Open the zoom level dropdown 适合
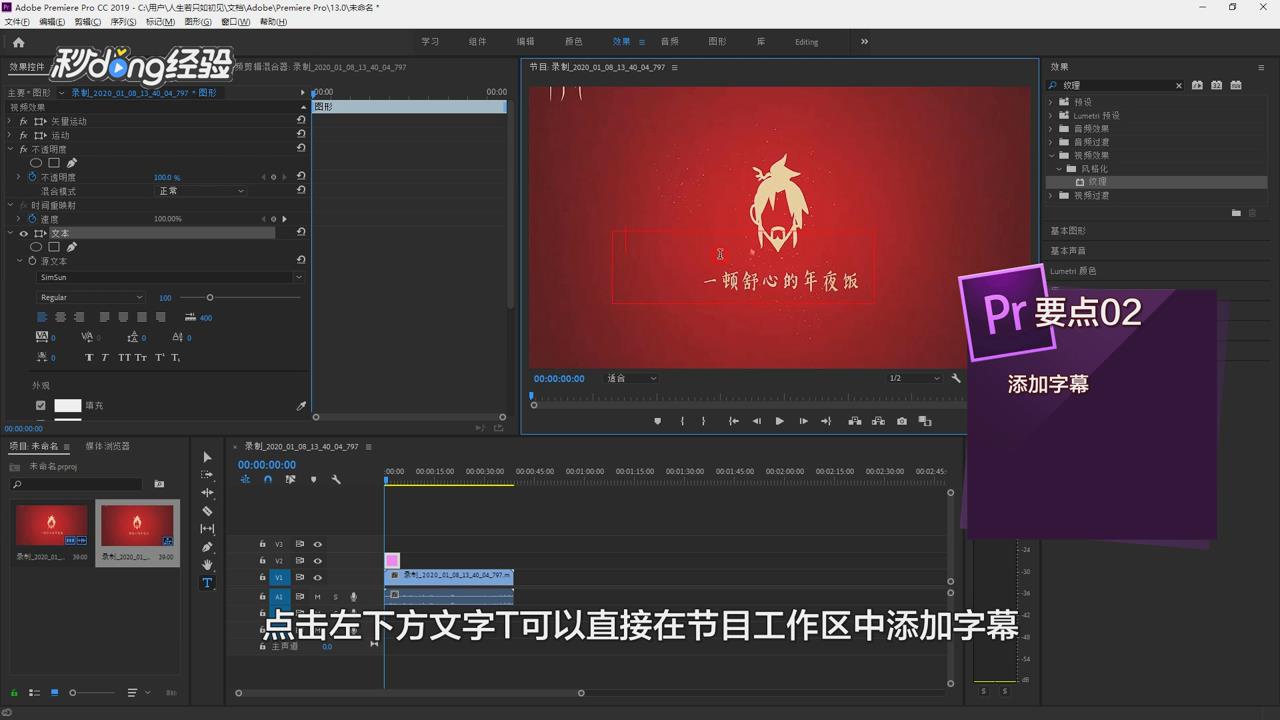Screen dimensions: 1280x720 (x=630, y=378)
